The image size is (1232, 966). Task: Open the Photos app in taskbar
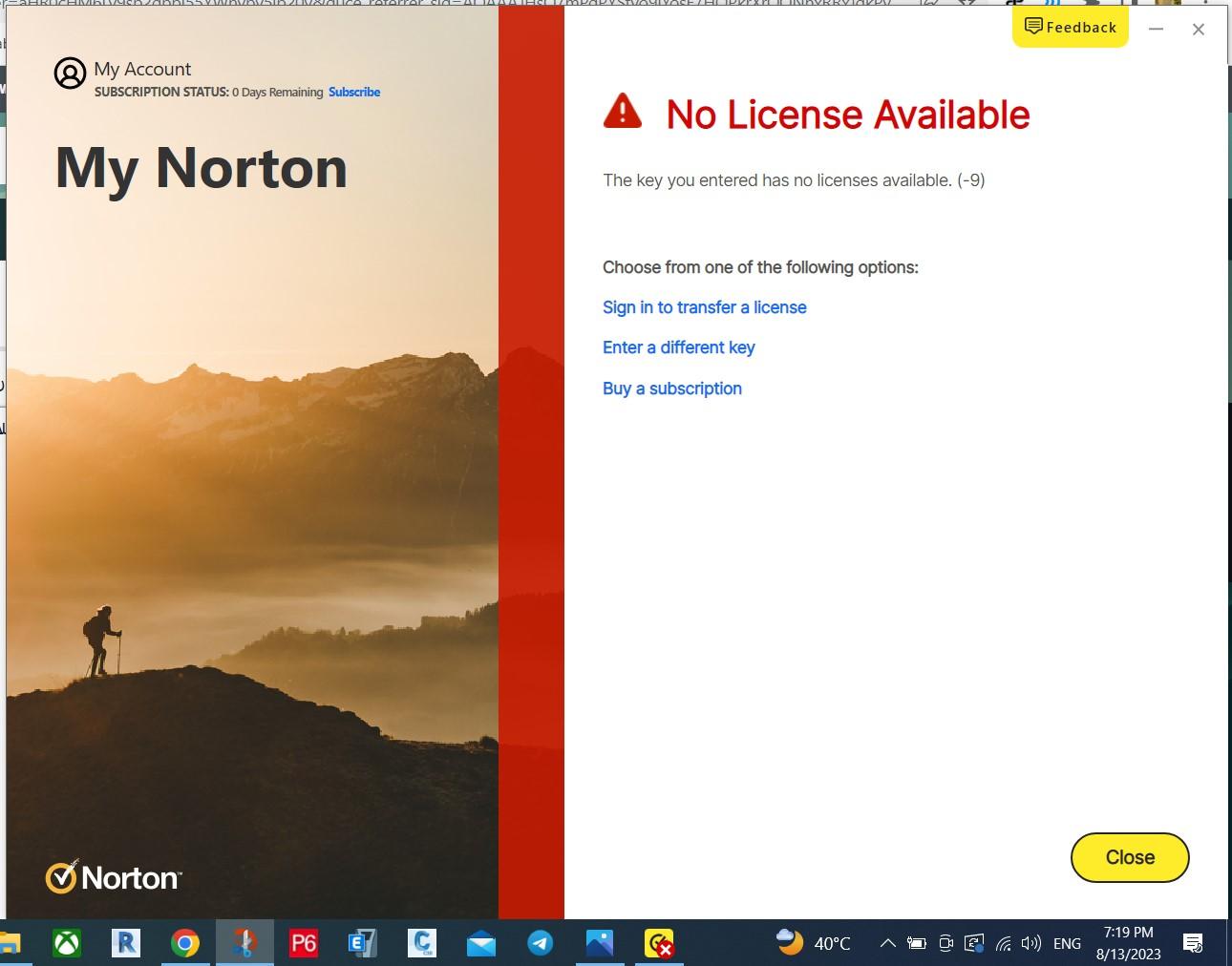[599, 943]
